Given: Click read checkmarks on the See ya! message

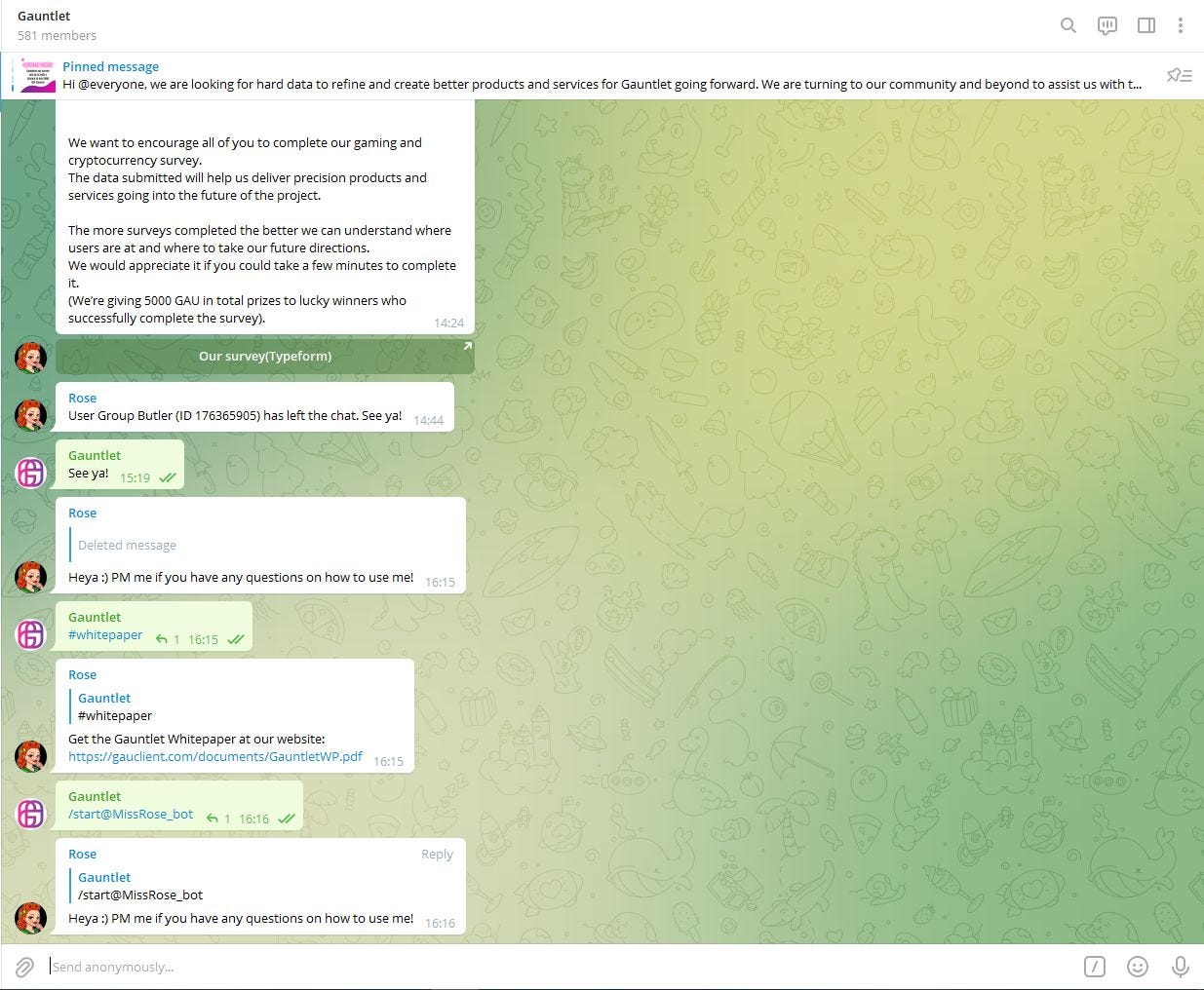Looking at the screenshot, I should pos(168,478).
